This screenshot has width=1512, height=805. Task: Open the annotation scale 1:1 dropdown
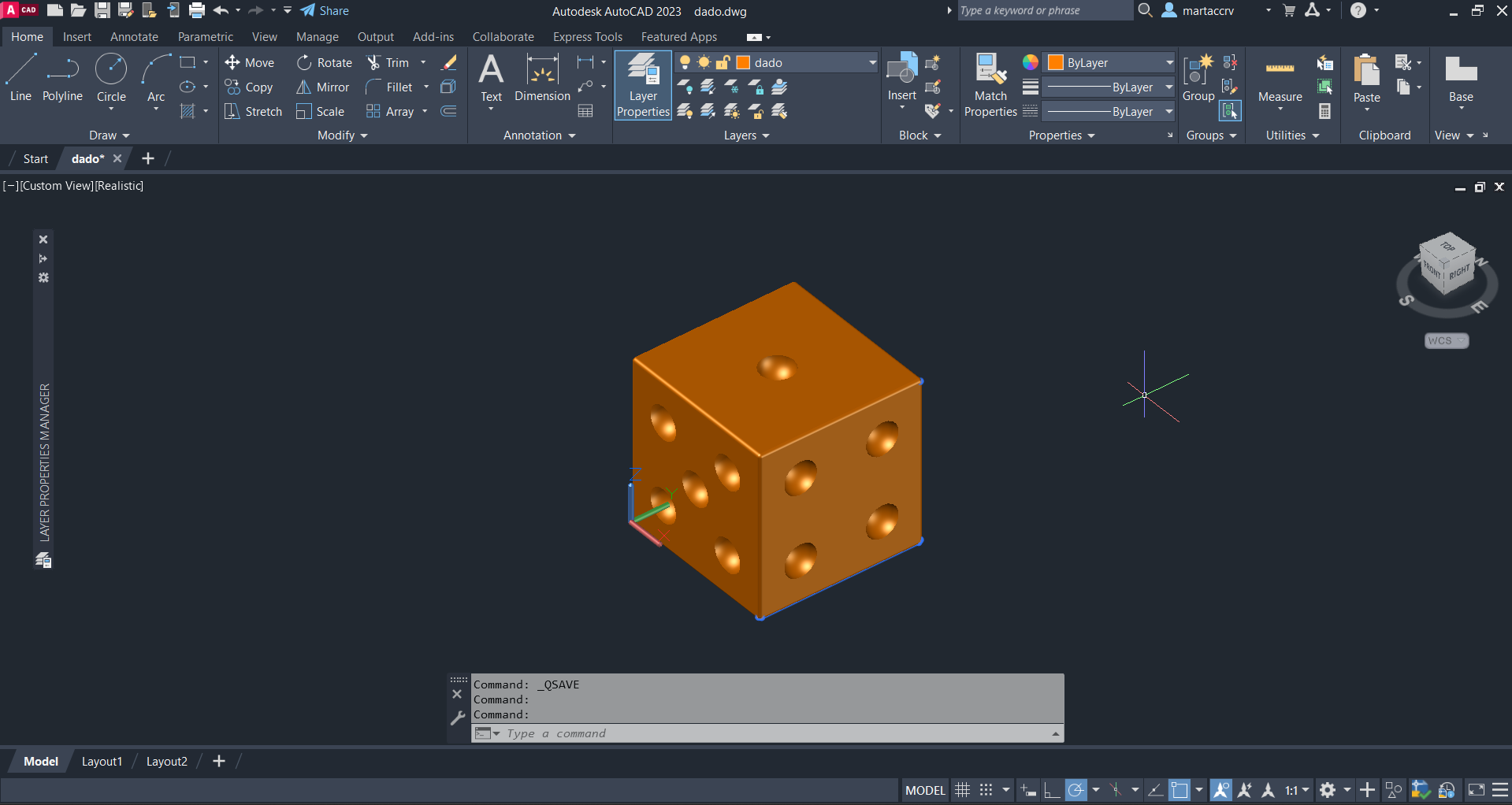(x=1297, y=790)
